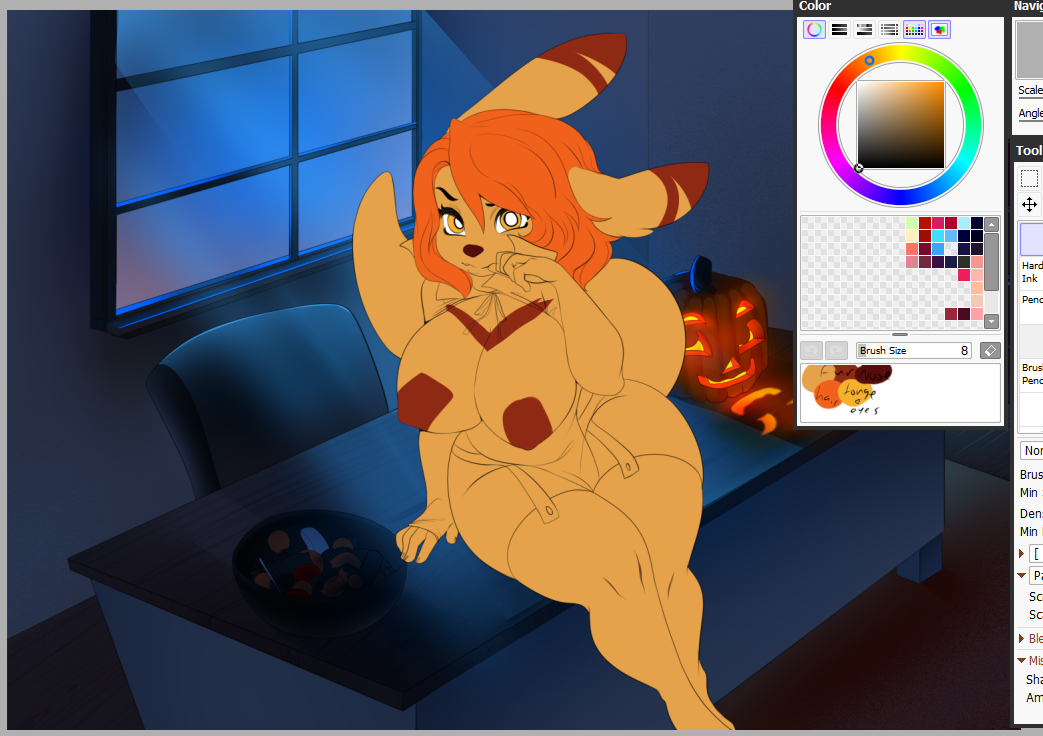The height and width of the screenshot is (736, 1043).
Task: Click inside the color scratchpad area
Action: pyautogui.click(x=901, y=393)
